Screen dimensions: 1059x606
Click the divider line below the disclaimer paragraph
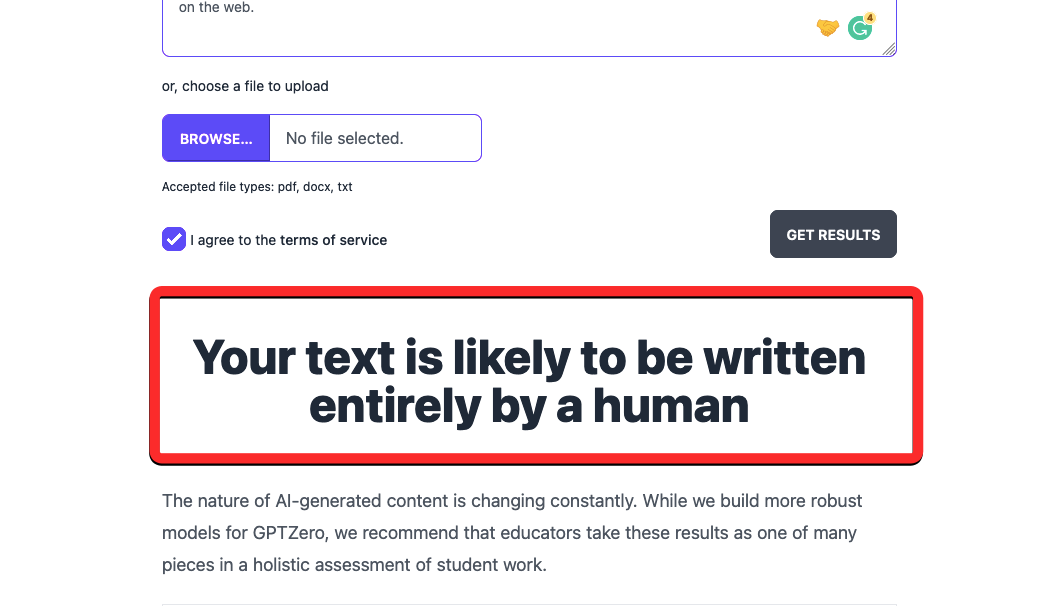coord(529,603)
